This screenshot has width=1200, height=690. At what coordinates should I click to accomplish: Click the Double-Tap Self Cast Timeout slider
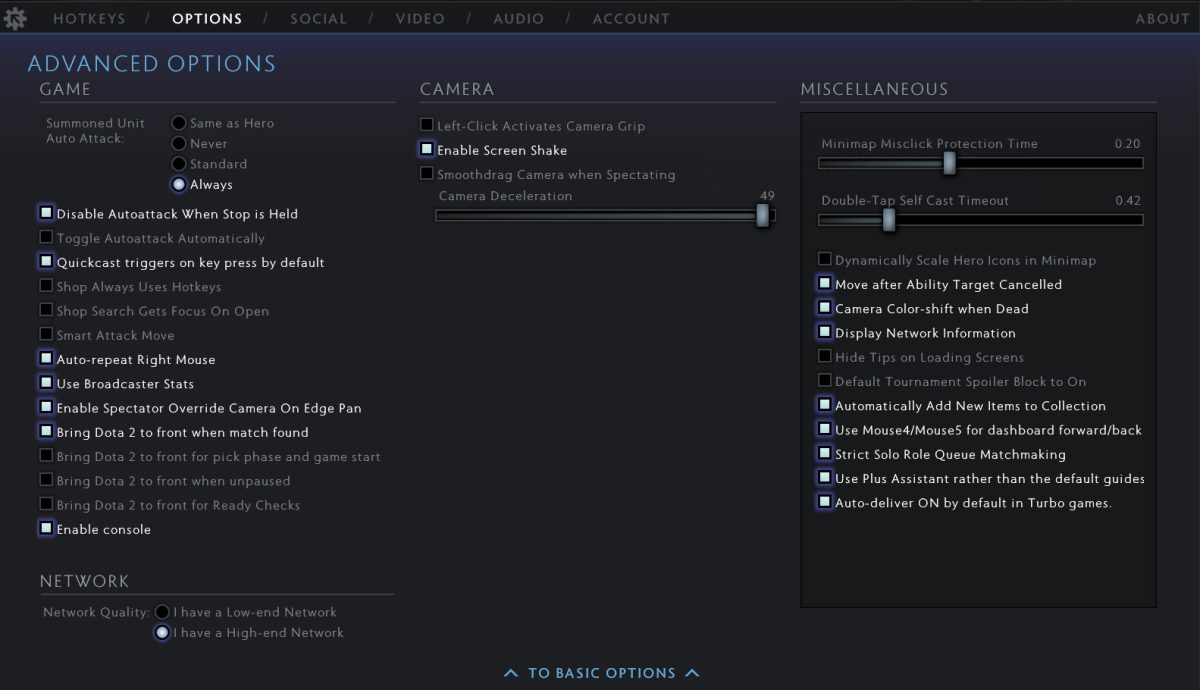click(x=888, y=219)
